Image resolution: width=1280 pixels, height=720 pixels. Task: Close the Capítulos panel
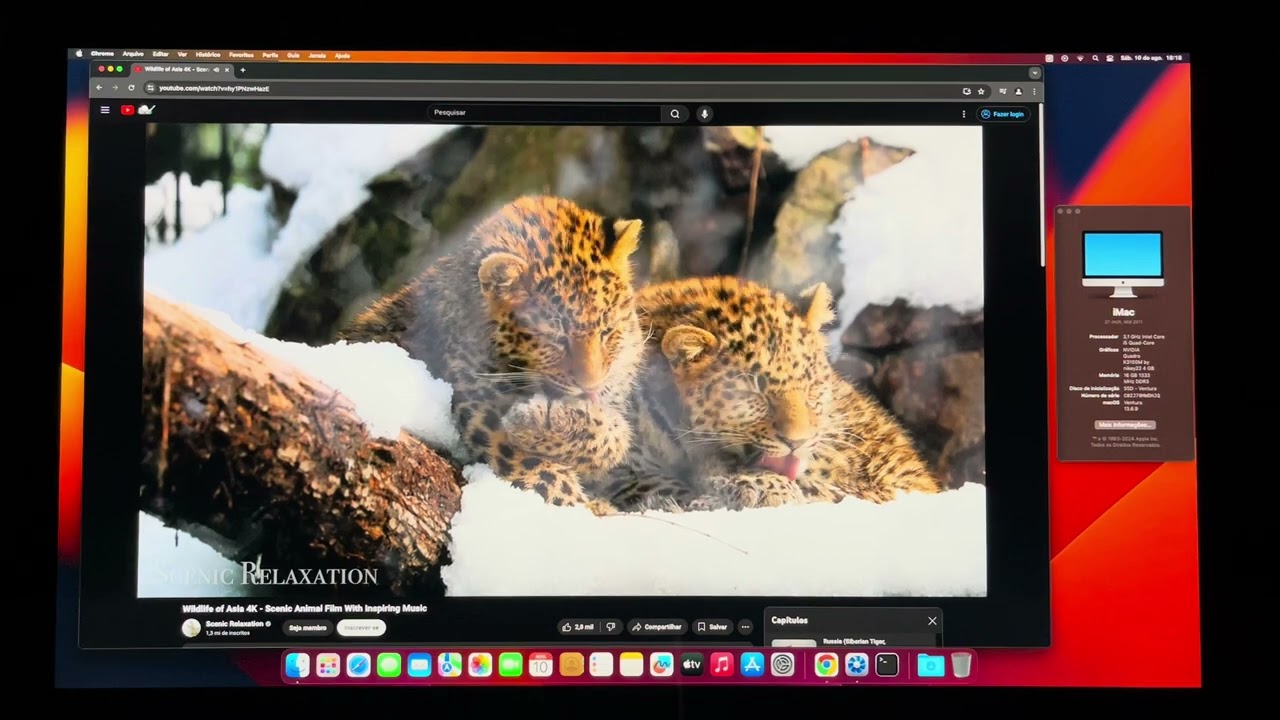pos(932,621)
